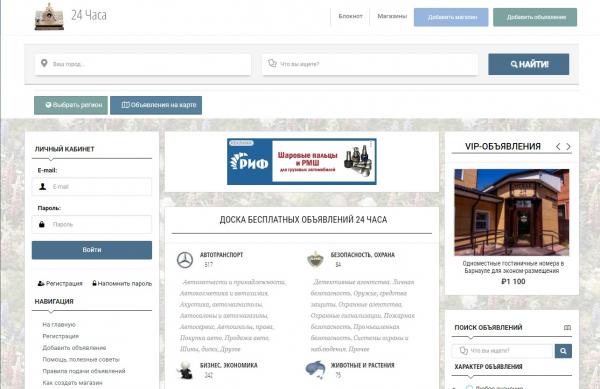The image size is (600, 389).
Task: Click the Войти login button
Action: [x=92, y=250]
